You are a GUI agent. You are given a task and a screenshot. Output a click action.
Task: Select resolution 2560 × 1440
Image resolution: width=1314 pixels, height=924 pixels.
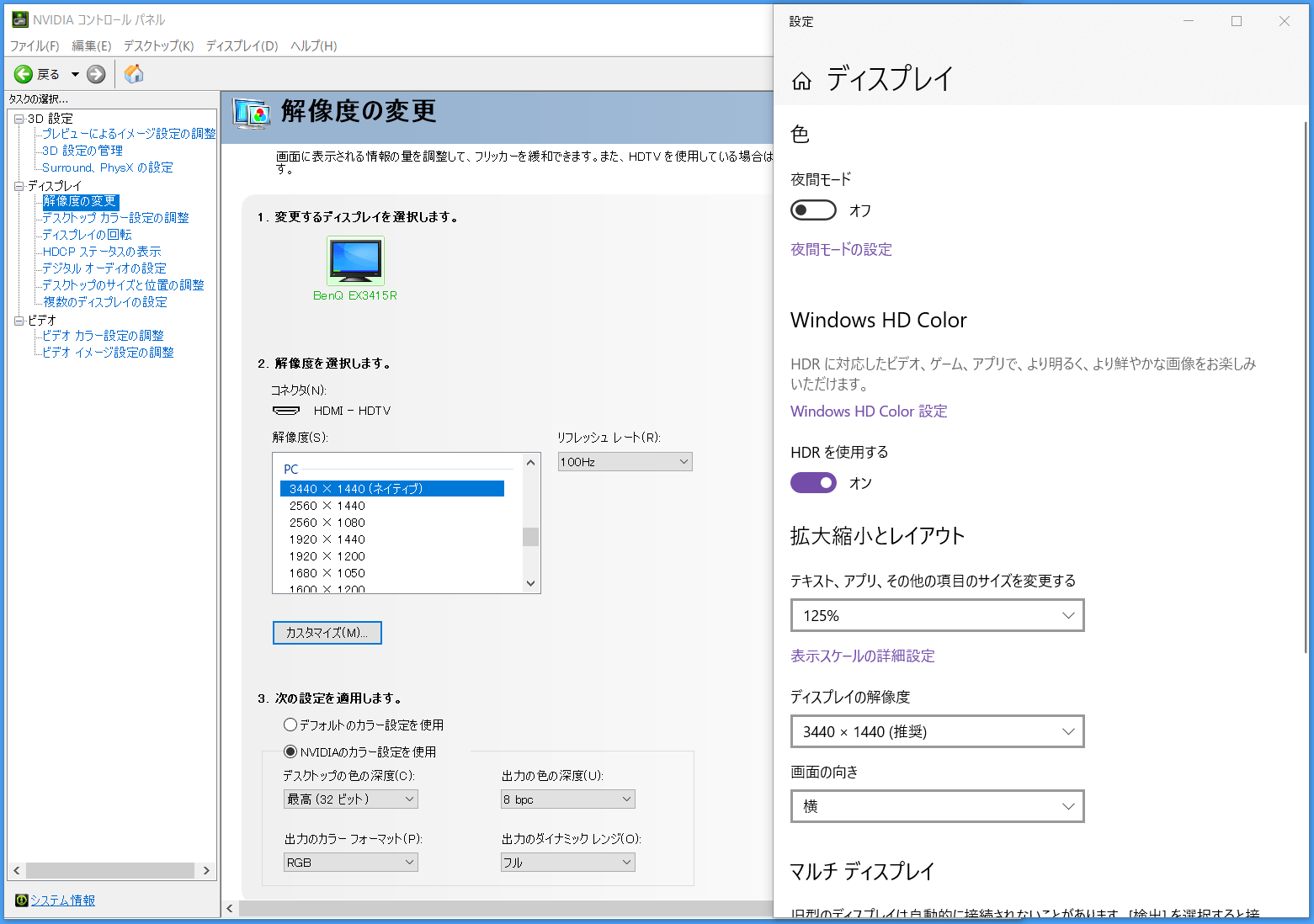pos(327,506)
